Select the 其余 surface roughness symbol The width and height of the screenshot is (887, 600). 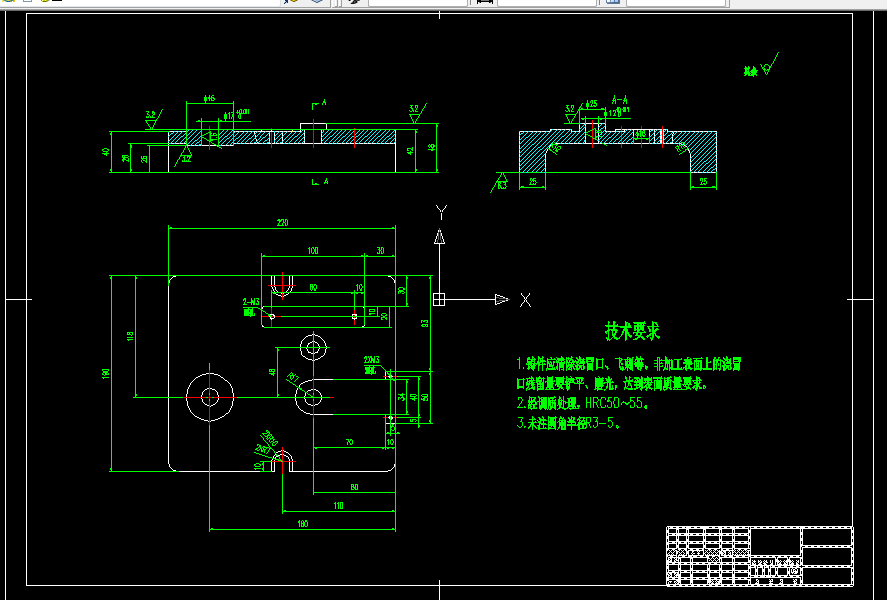coord(761,65)
